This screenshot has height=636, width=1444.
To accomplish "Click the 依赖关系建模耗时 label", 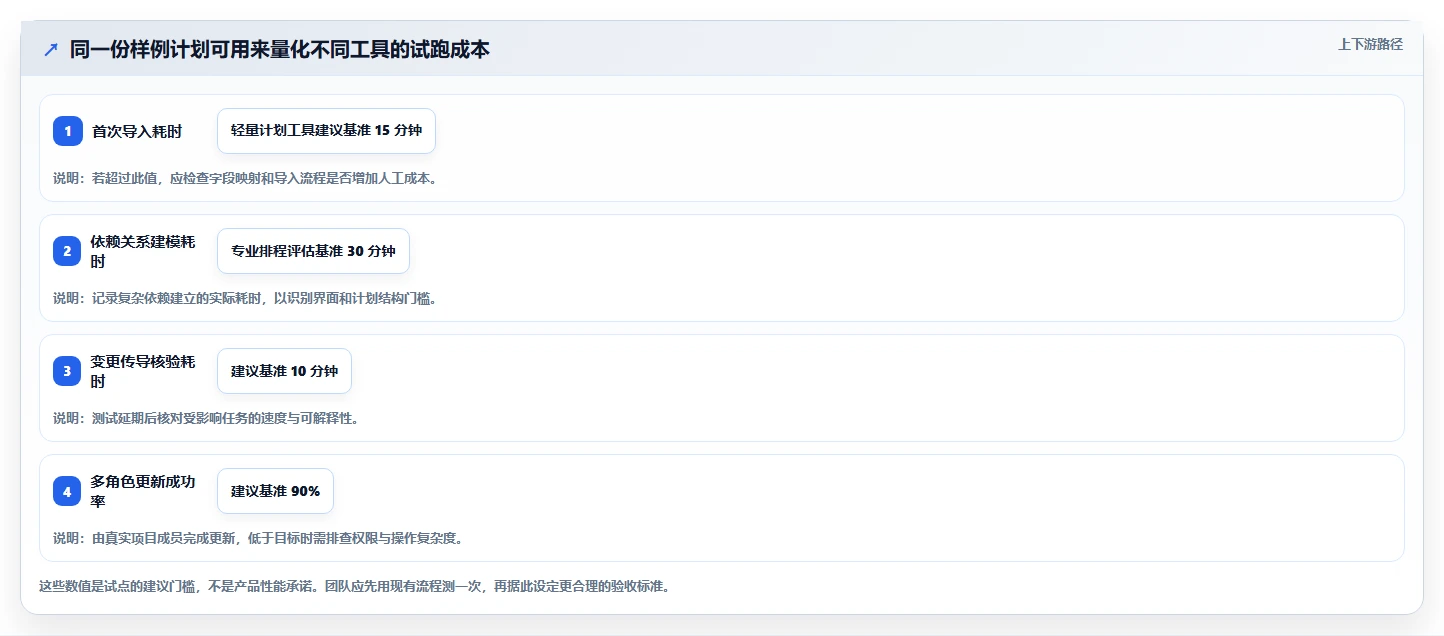I will point(143,251).
